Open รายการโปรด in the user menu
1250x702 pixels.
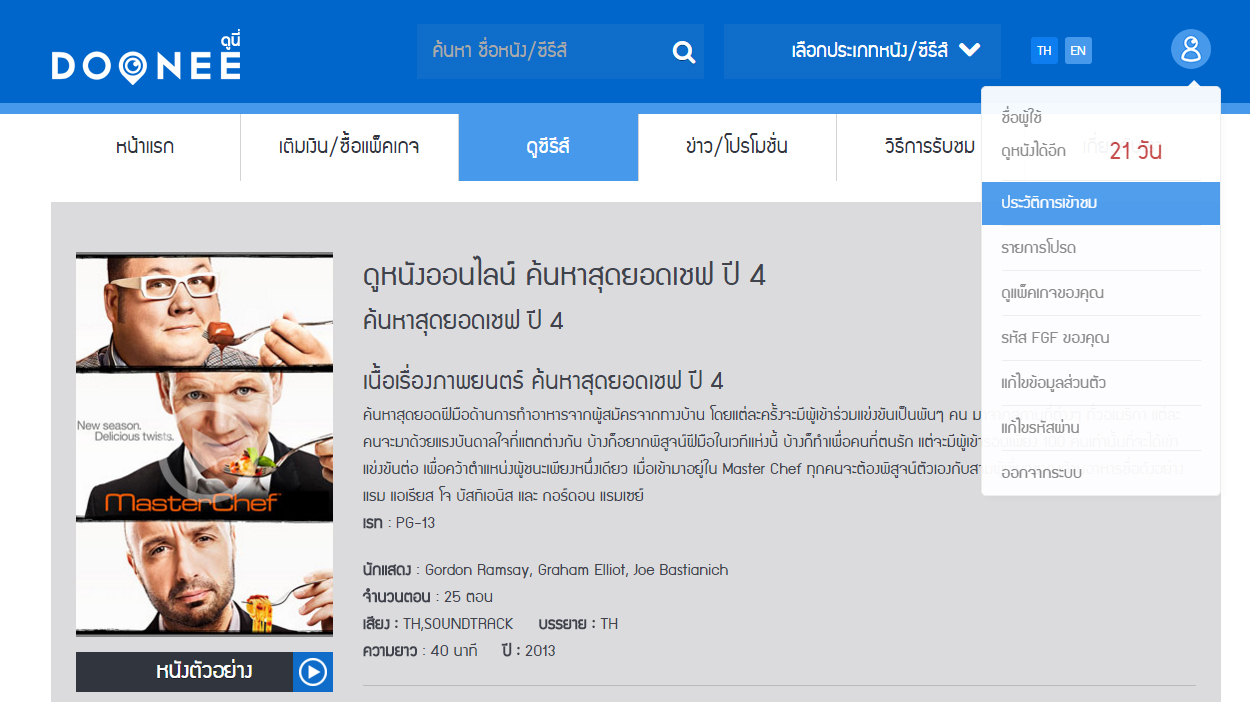[1101, 248]
